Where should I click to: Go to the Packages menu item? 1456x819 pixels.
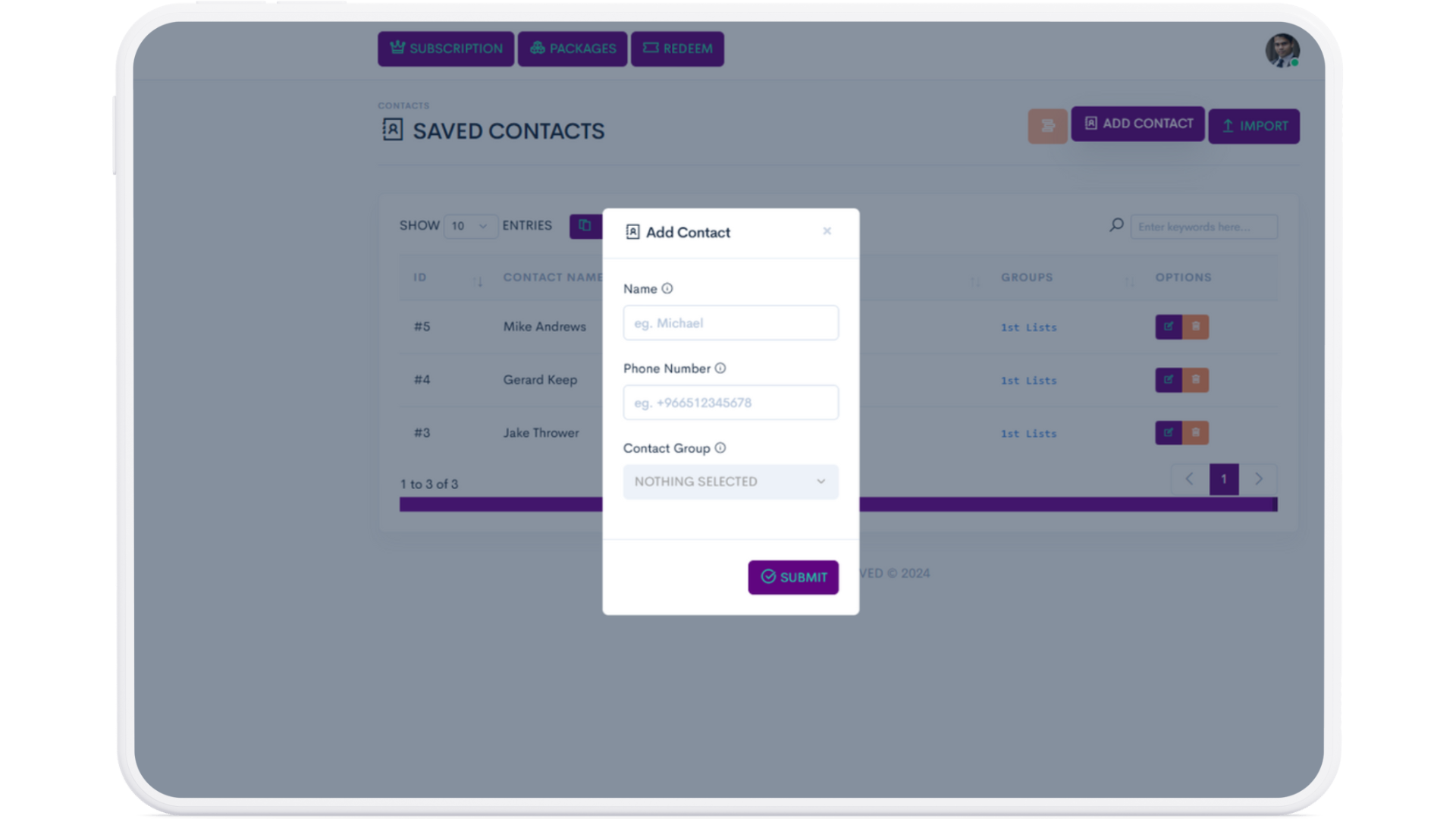coord(573,49)
